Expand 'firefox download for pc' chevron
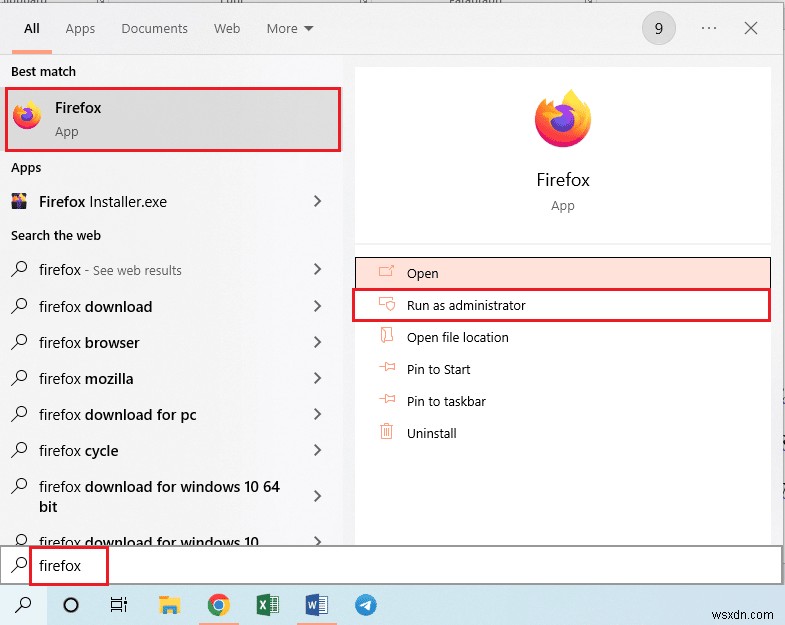This screenshot has height=625, width=785. pos(317,414)
